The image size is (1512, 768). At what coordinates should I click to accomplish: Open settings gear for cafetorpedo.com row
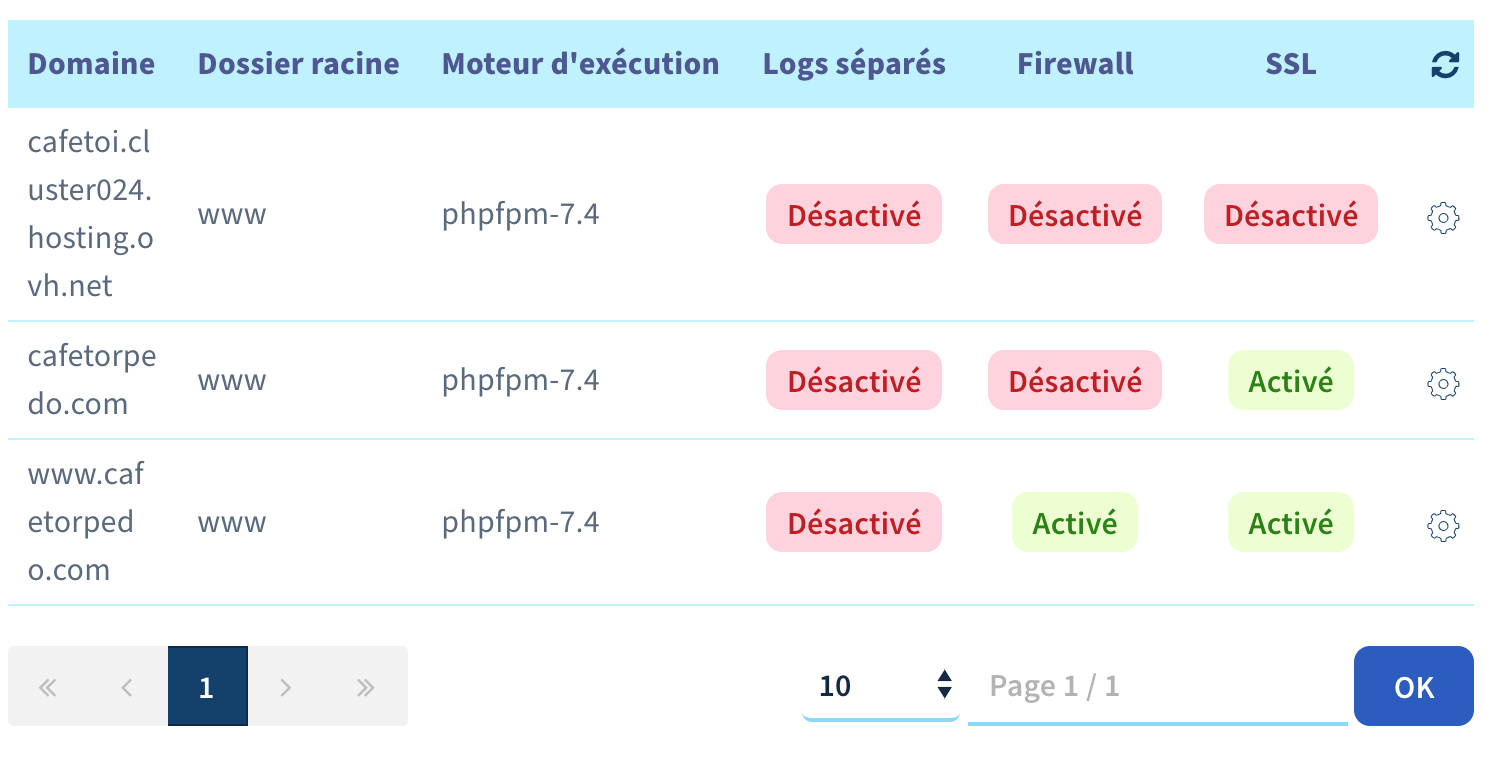[x=1443, y=382]
